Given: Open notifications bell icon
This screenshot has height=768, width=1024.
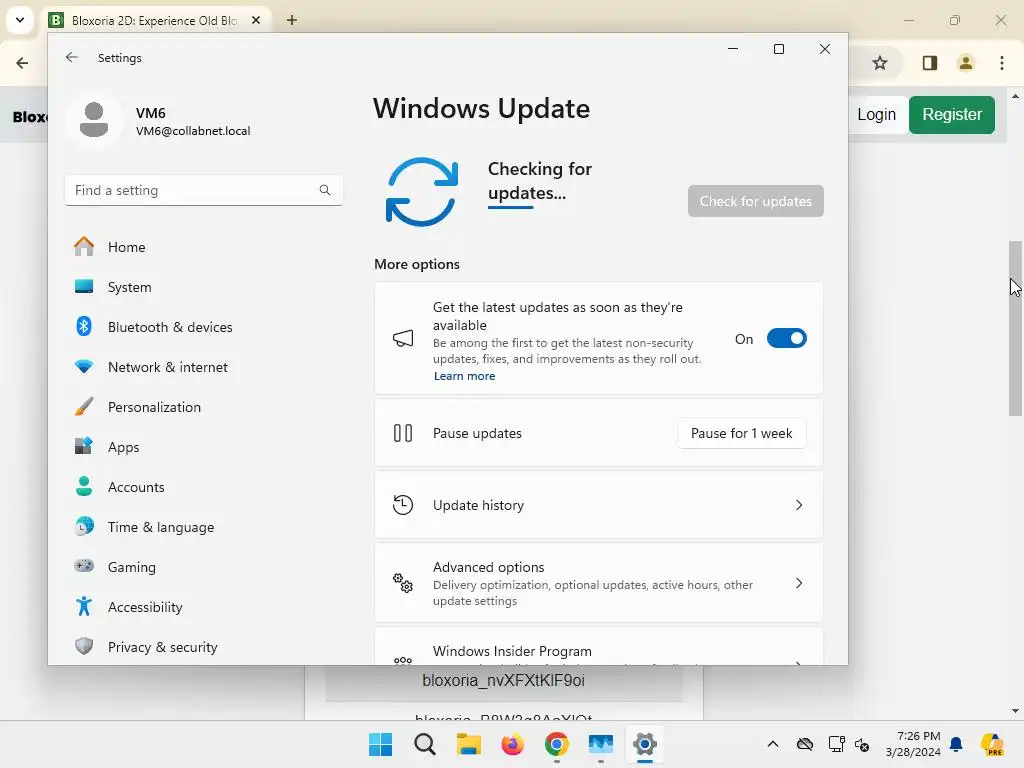Looking at the screenshot, I should [956, 744].
